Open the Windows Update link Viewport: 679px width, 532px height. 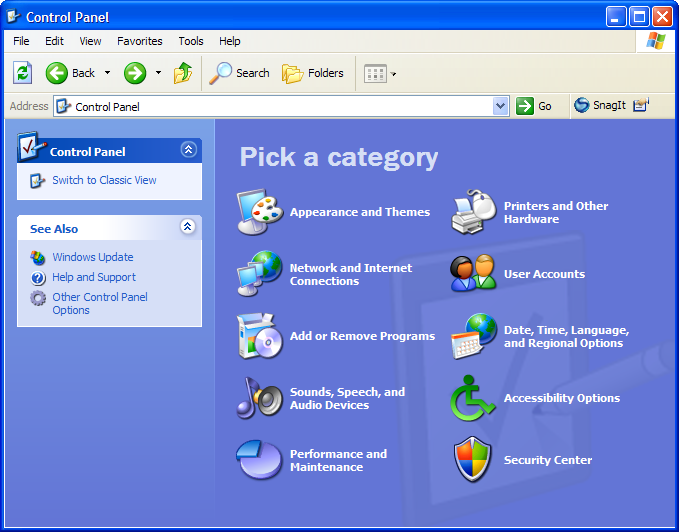(92, 257)
